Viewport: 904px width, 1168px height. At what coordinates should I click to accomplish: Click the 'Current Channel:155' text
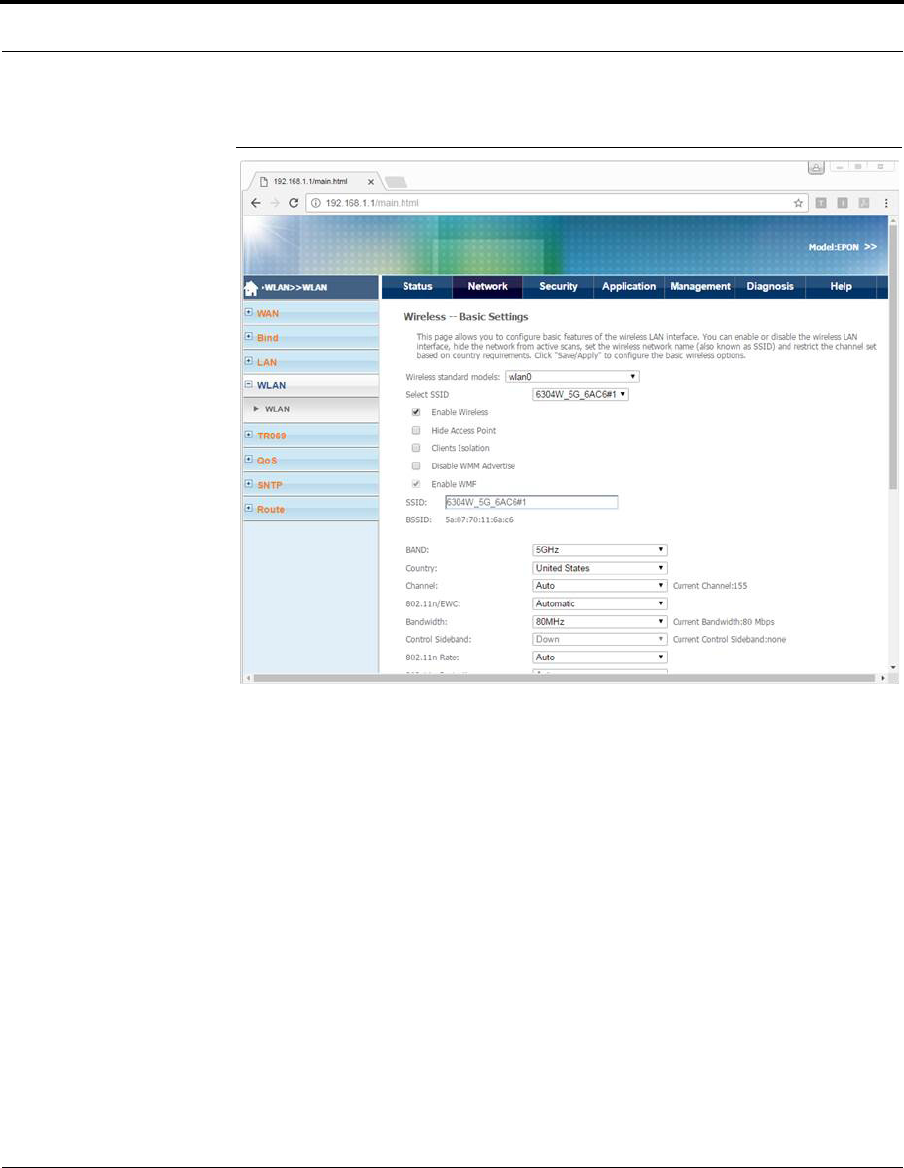[x=710, y=586]
